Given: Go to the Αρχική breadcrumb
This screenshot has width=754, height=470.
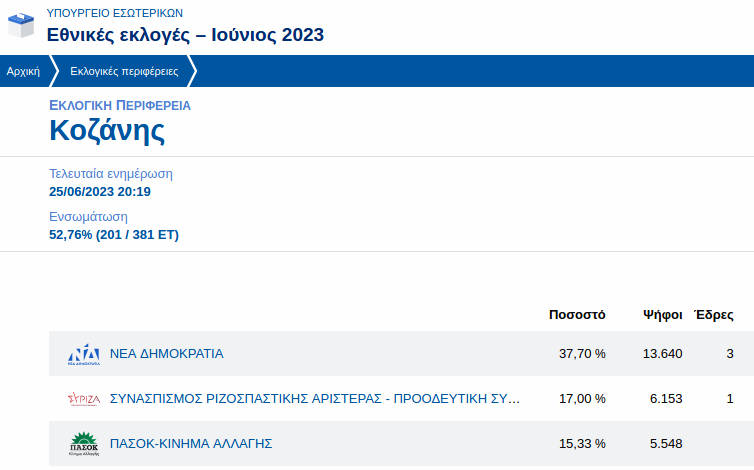Looking at the screenshot, I should pyautogui.click(x=23, y=72).
